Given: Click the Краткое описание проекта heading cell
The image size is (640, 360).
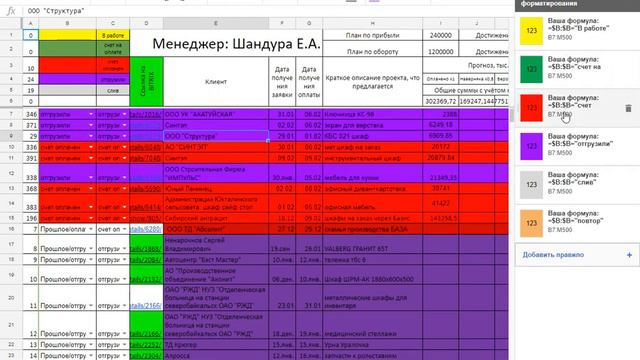Looking at the screenshot, I should click(372, 82).
